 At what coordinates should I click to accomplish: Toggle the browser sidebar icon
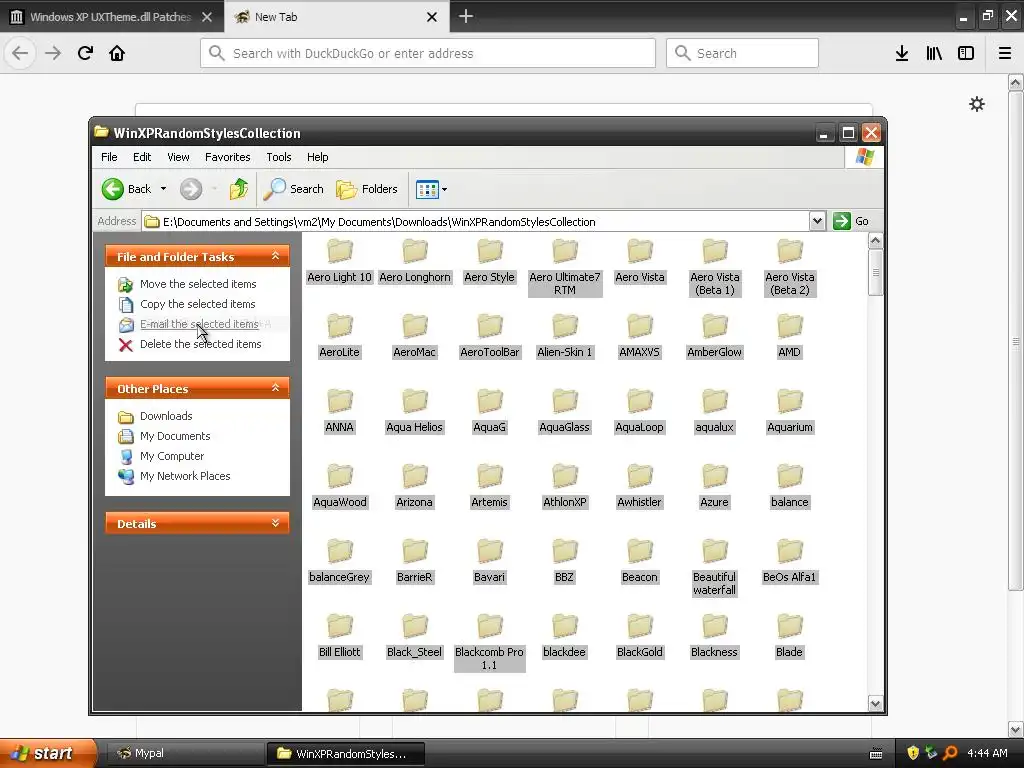point(966,53)
